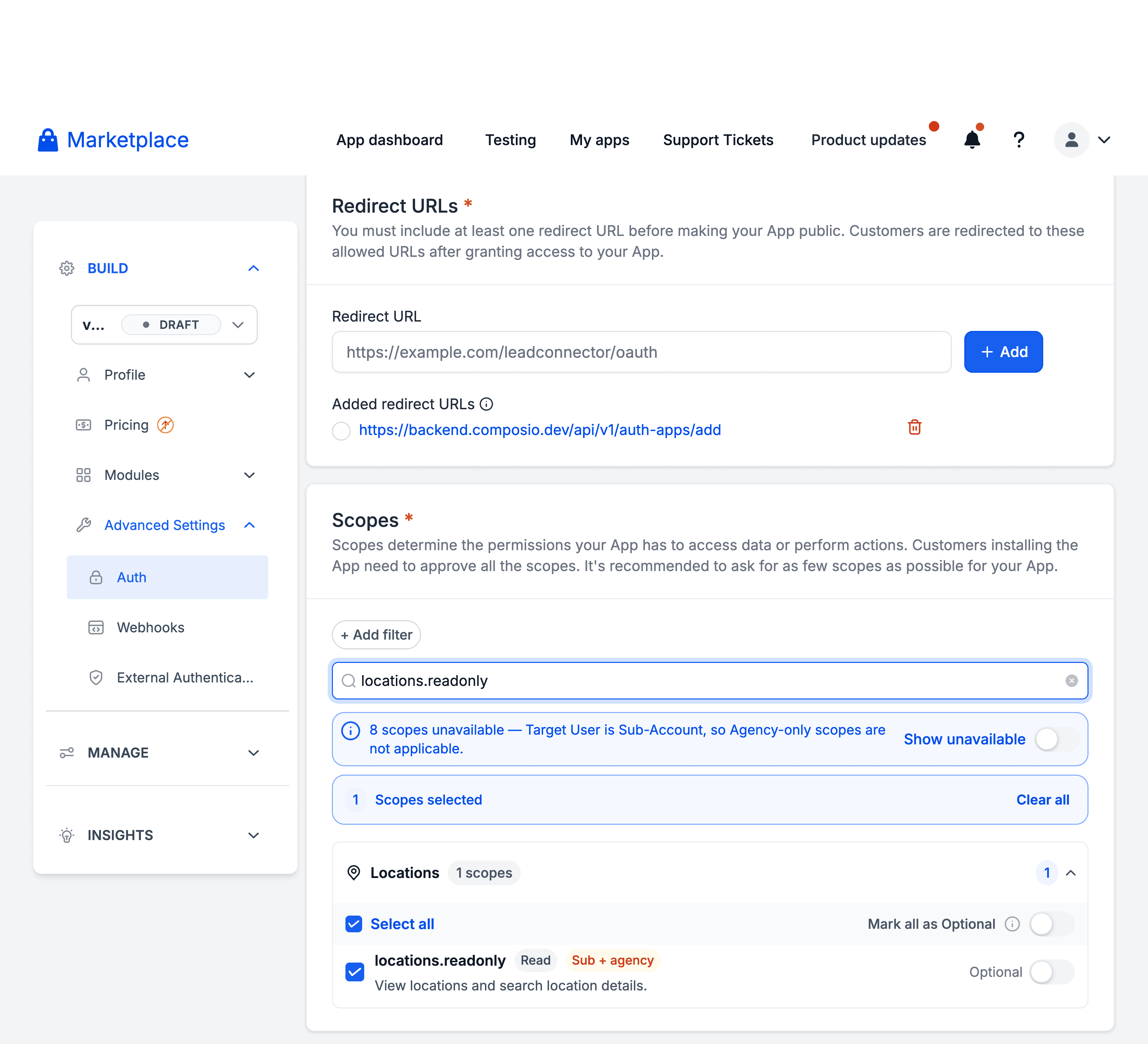Image resolution: width=1148 pixels, height=1044 pixels.
Task: Expand the INSIGHTS section
Action: tap(253, 835)
